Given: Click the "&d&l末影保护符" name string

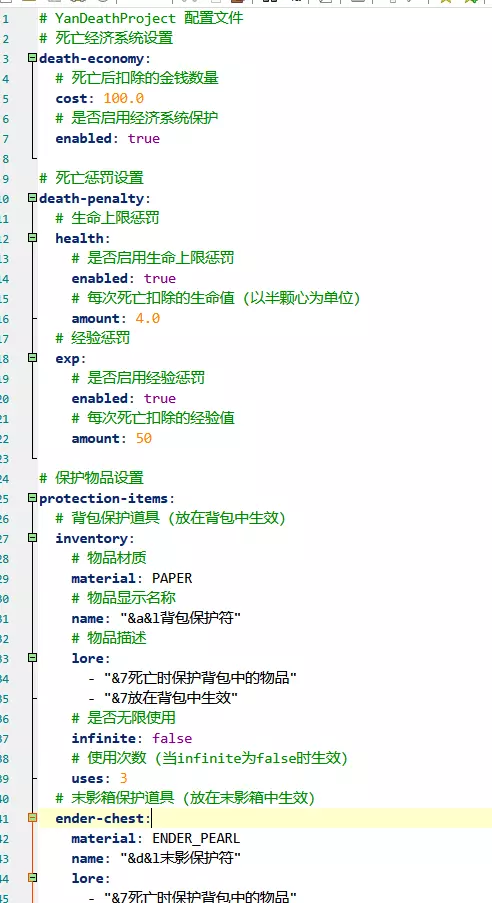Looking at the screenshot, I should pyautogui.click(x=180, y=858).
